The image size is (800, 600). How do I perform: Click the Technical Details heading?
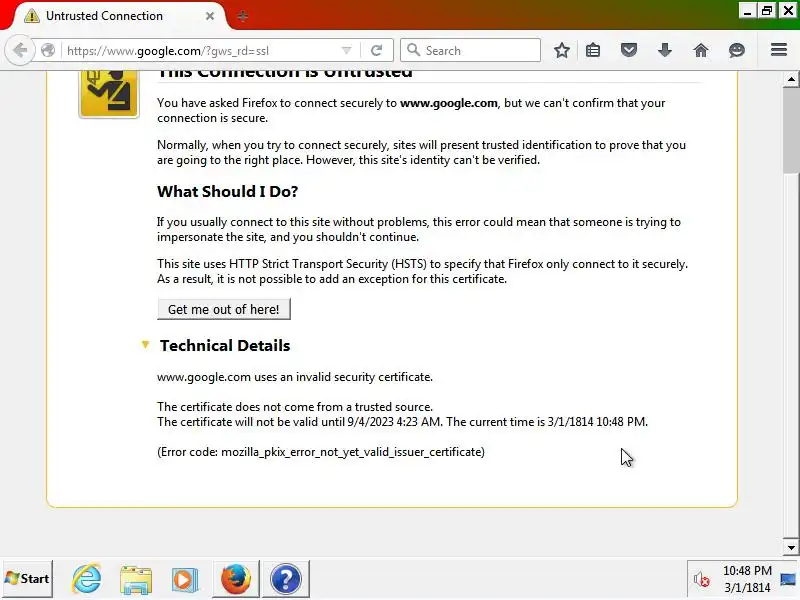click(x=224, y=345)
